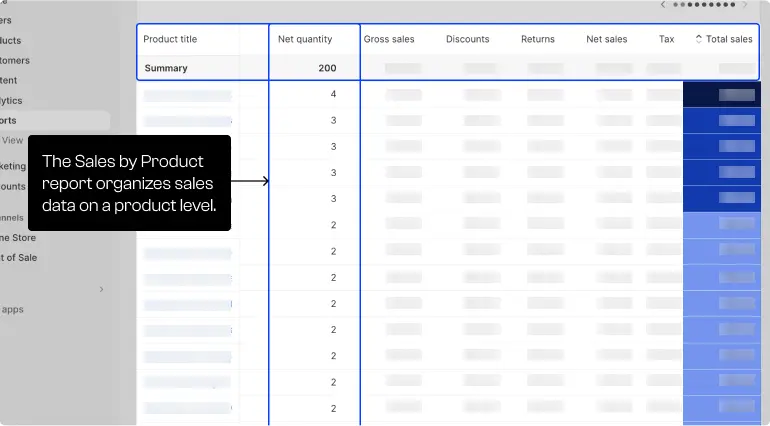The height and width of the screenshot is (426, 770).
Task: Click the next page arrow above the table
Action: coord(744,4)
